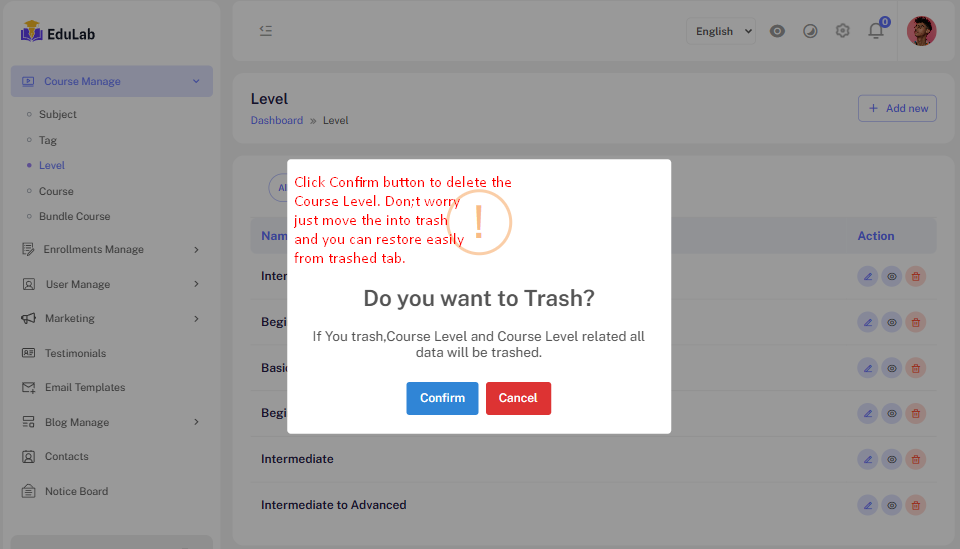Click the EduLab logo

58,33
